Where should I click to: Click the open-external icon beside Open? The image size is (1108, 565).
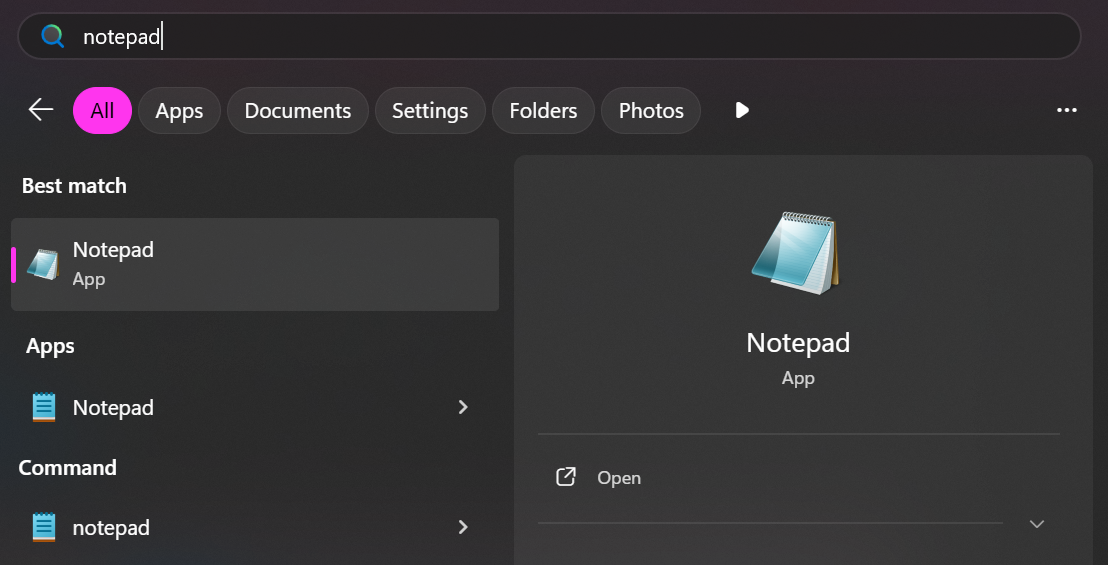pos(565,477)
